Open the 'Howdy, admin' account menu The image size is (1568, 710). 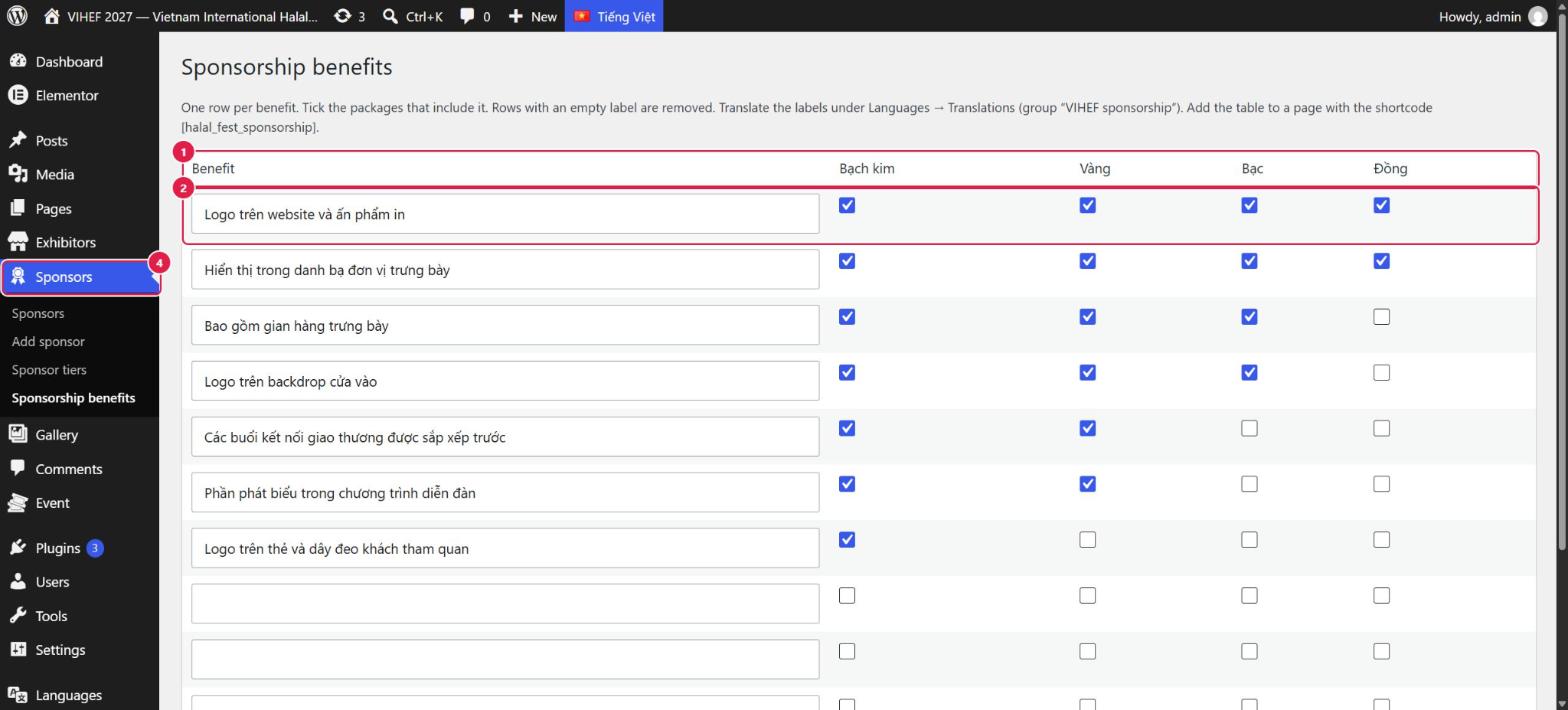pos(1492,16)
